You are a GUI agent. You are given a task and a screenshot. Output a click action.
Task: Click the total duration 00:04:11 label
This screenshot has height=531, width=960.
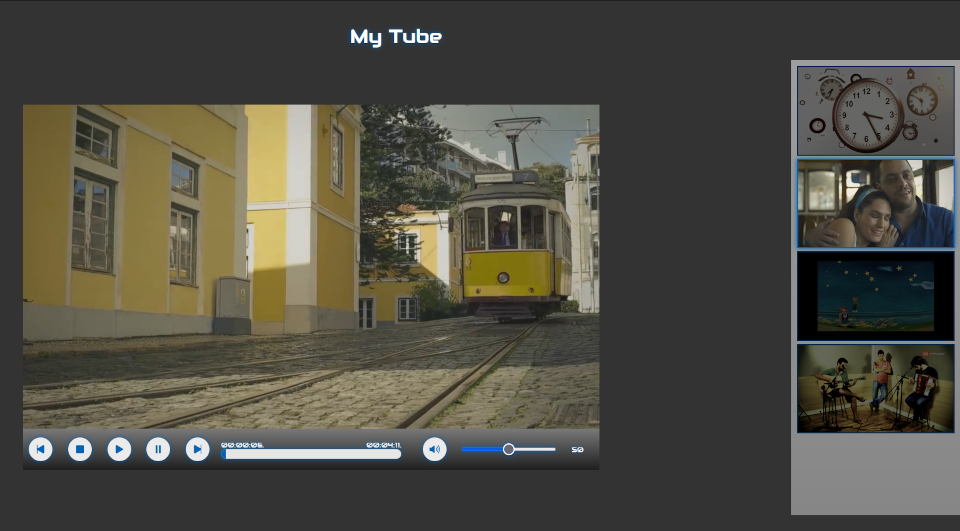click(x=384, y=445)
